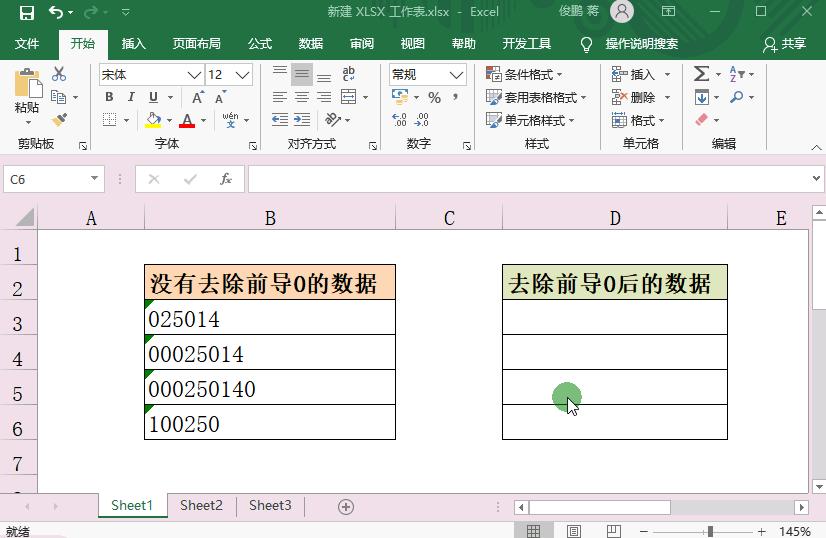The image size is (826, 538).
Task: Click the Sort and Filter icon
Action: 736,74
